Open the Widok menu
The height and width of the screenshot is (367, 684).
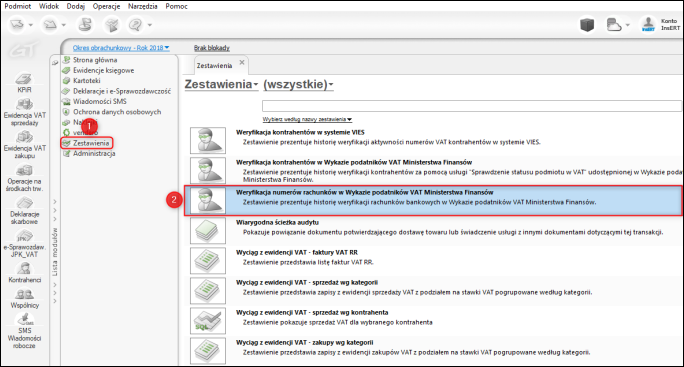49,6
